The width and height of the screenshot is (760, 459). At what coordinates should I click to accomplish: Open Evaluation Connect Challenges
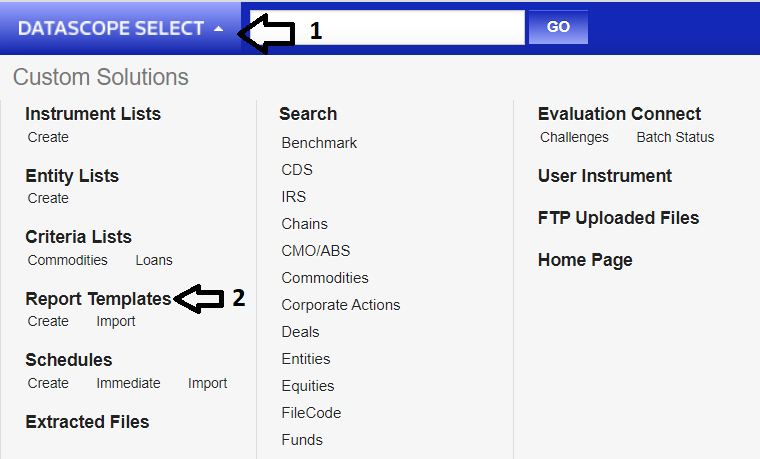click(574, 137)
